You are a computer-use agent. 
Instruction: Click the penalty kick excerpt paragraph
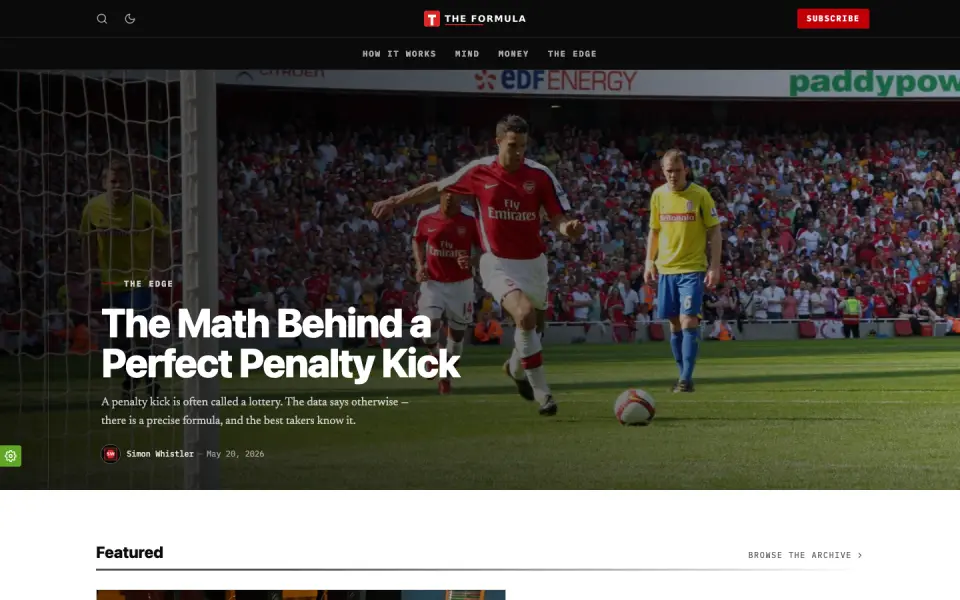click(255, 411)
